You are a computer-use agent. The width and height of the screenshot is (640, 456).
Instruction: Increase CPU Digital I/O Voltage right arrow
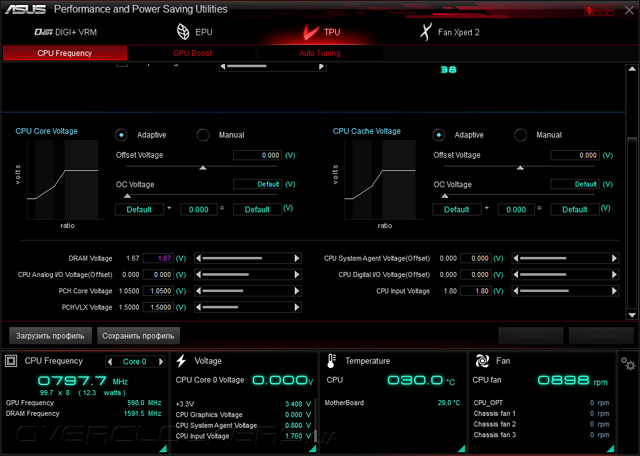coord(614,274)
